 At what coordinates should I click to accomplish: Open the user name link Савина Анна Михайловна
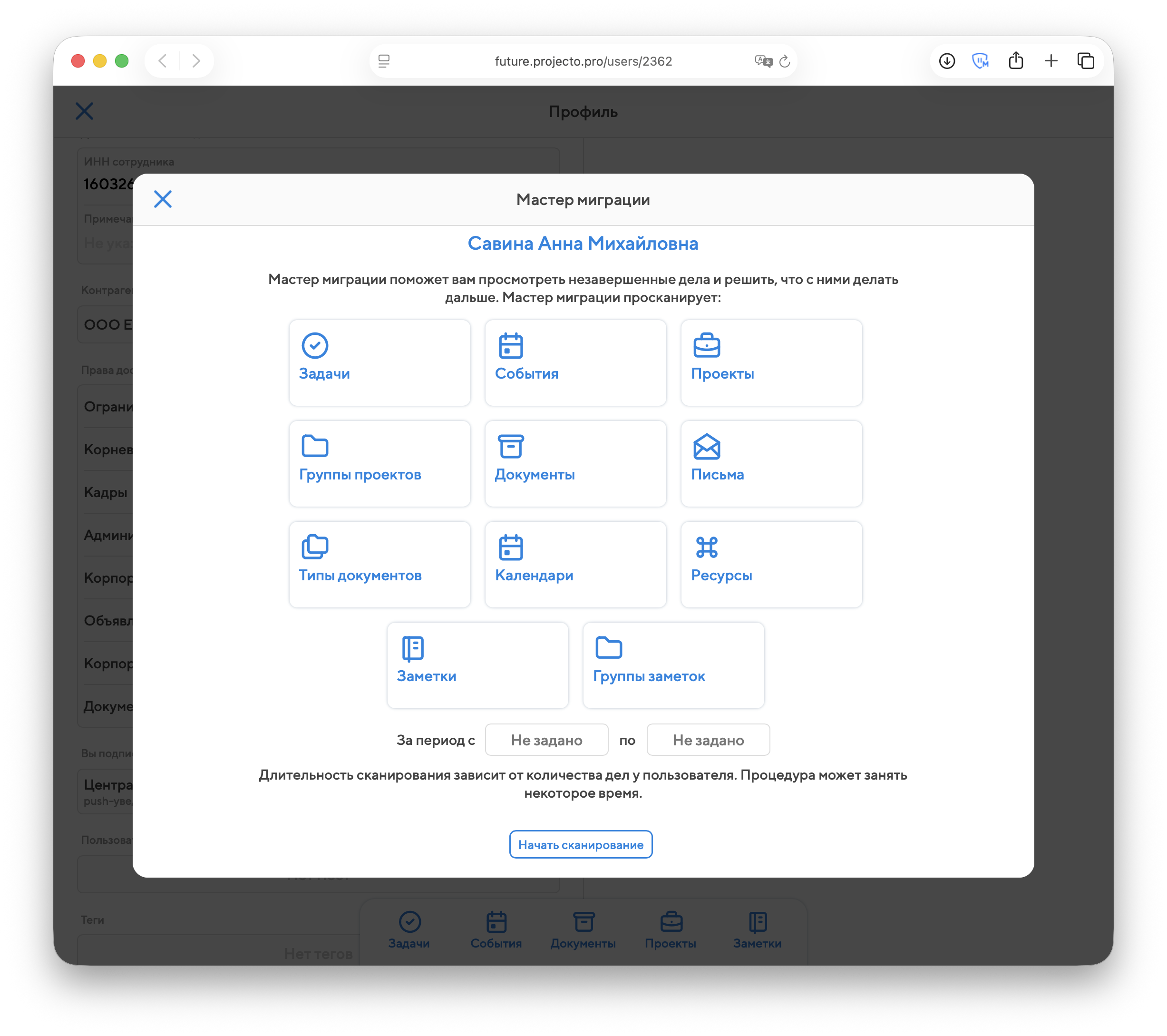[583, 244]
